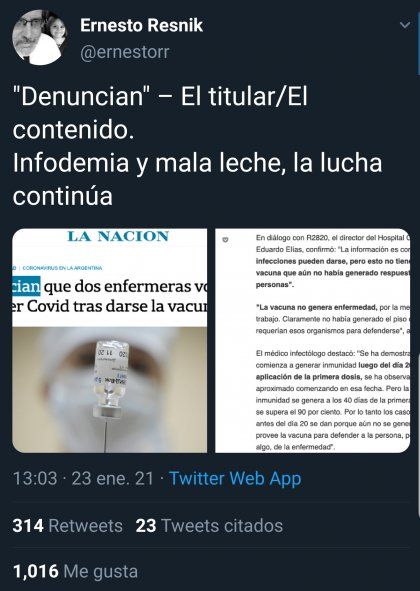Visit the @ernestorr handle
420x591 pixels.
pyautogui.click(x=125, y=52)
